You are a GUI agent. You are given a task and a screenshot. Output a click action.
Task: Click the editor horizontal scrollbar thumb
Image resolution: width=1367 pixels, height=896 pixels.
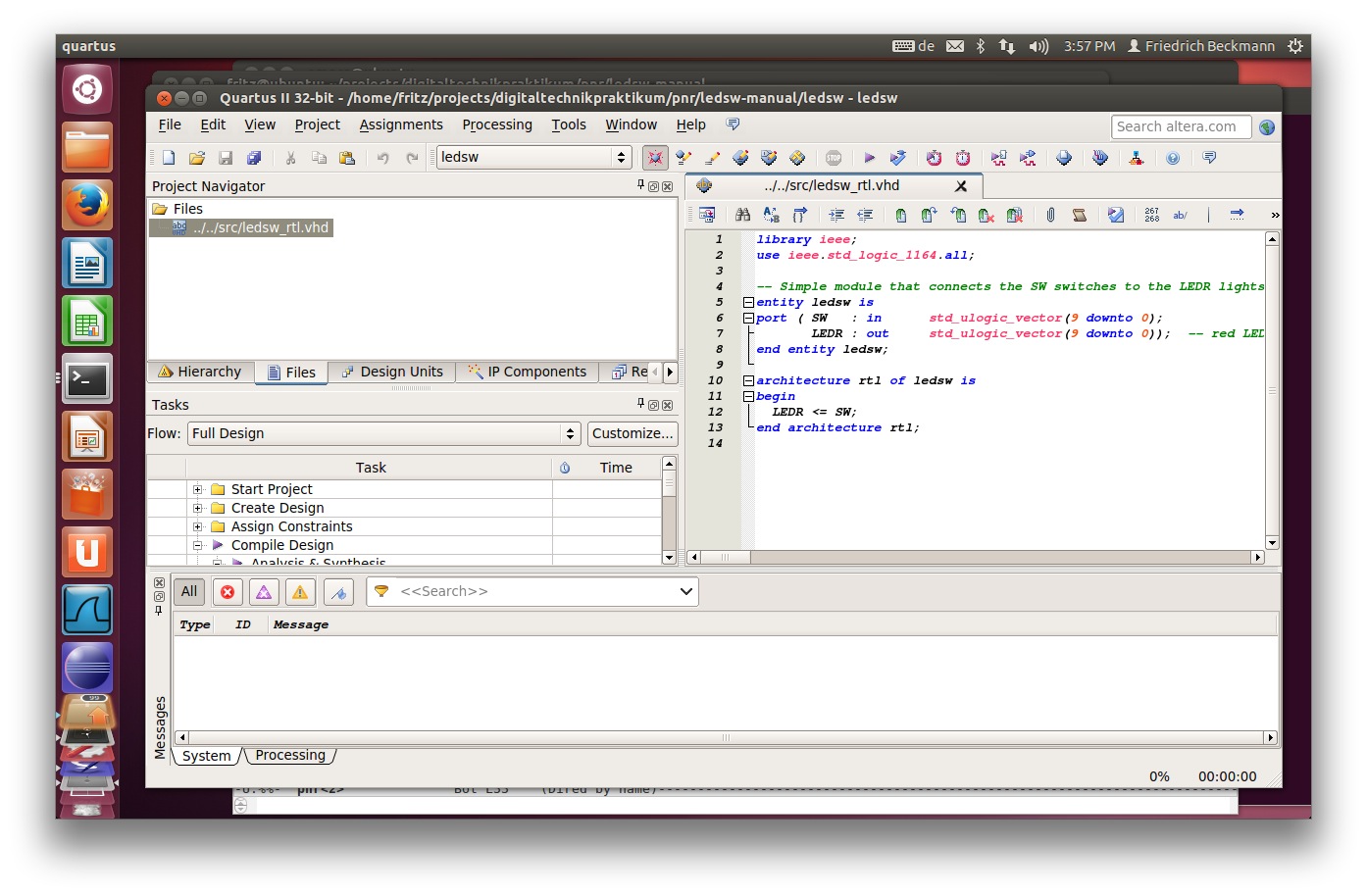click(x=726, y=557)
